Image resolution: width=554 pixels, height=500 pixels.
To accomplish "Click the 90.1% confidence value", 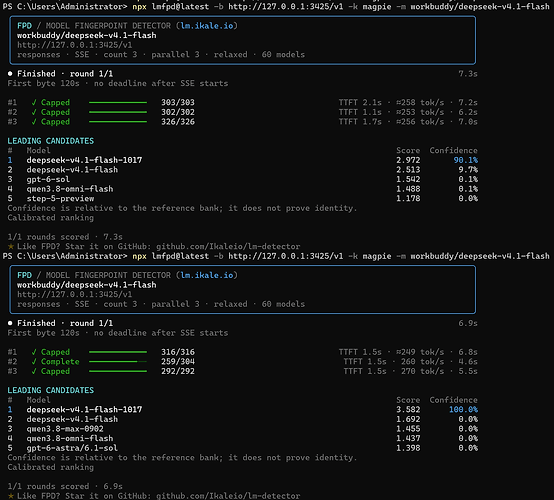I will pos(466,160).
